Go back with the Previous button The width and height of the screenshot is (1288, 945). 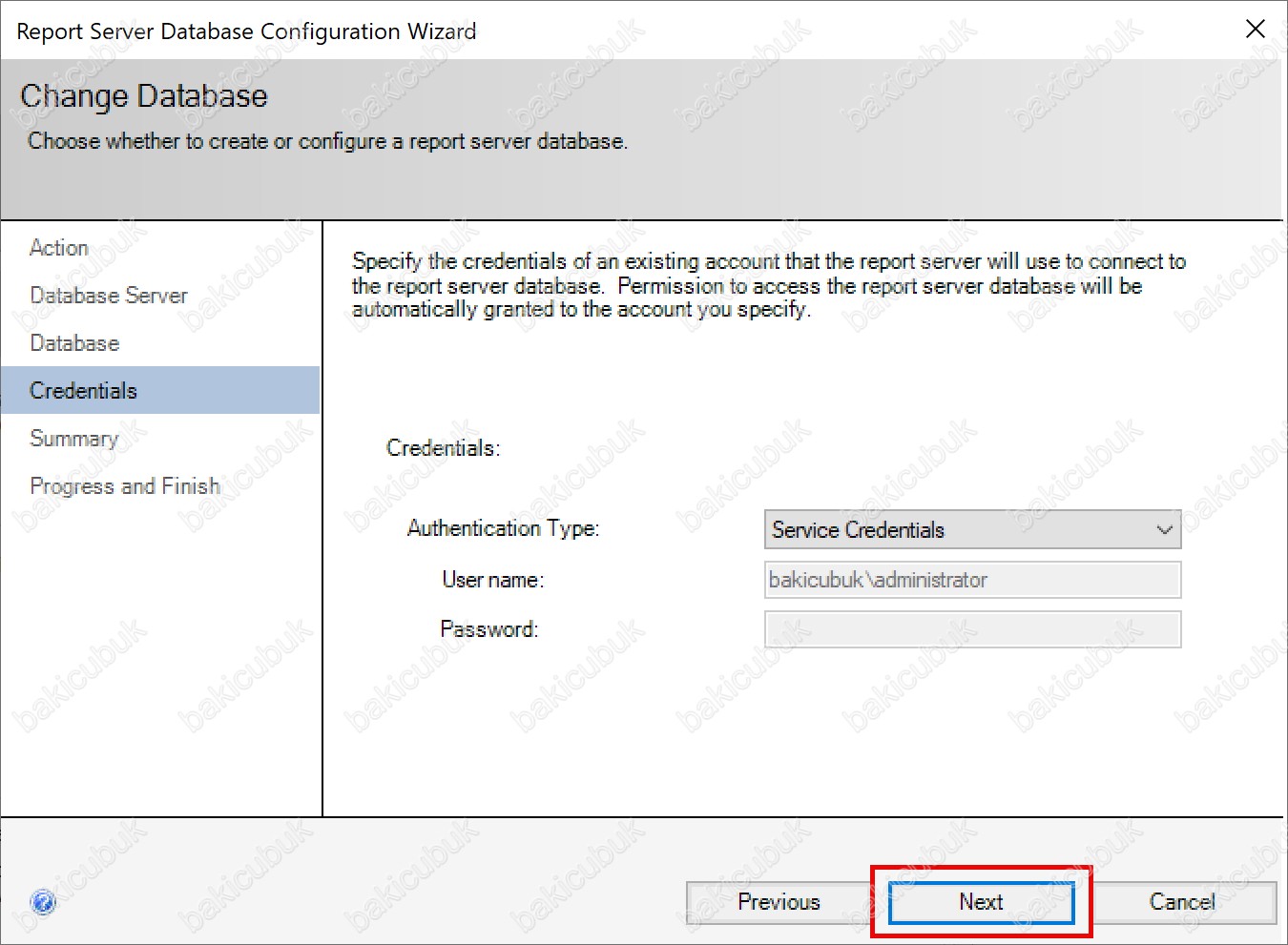coord(779,902)
